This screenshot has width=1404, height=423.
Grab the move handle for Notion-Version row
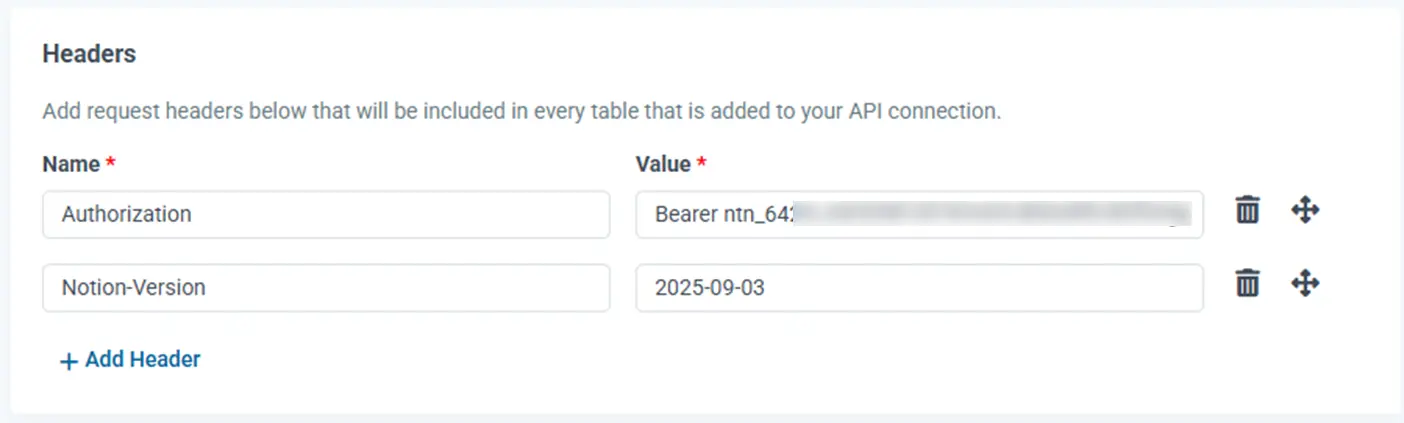tap(1305, 285)
